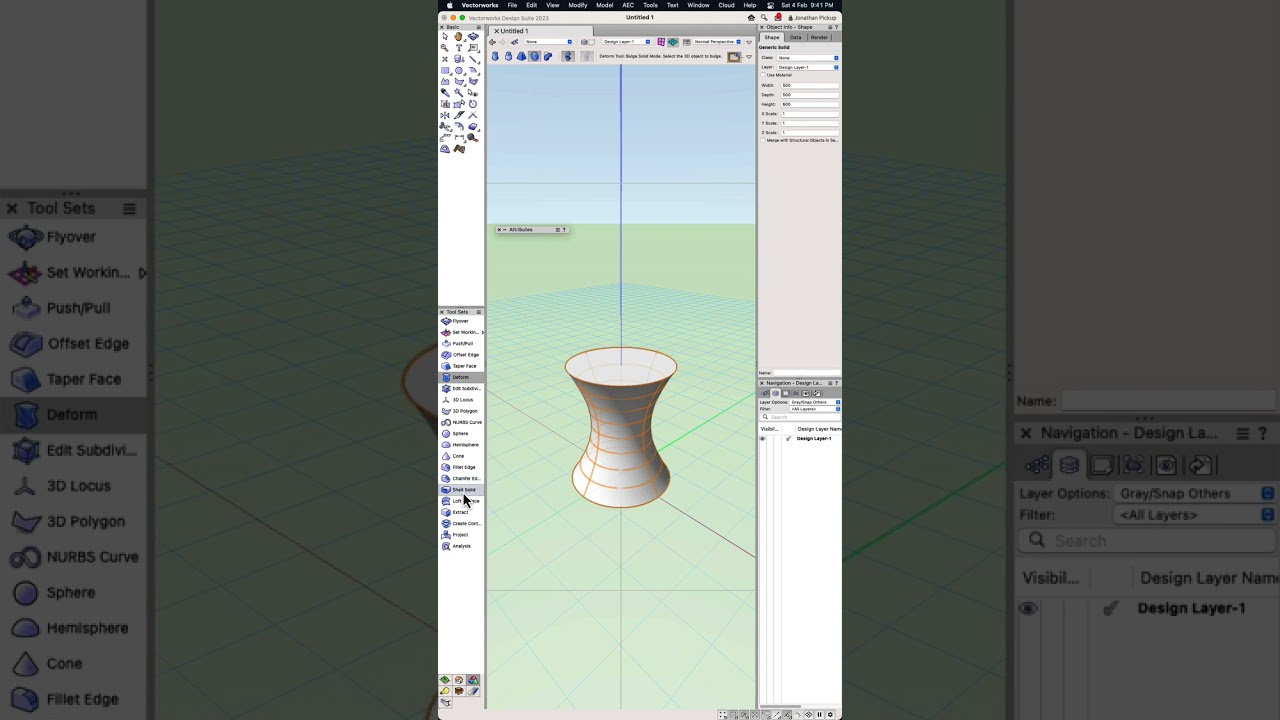Enable Merge with Structural Objects checkbox
The width and height of the screenshot is (1280, 720).
(763, 140)
